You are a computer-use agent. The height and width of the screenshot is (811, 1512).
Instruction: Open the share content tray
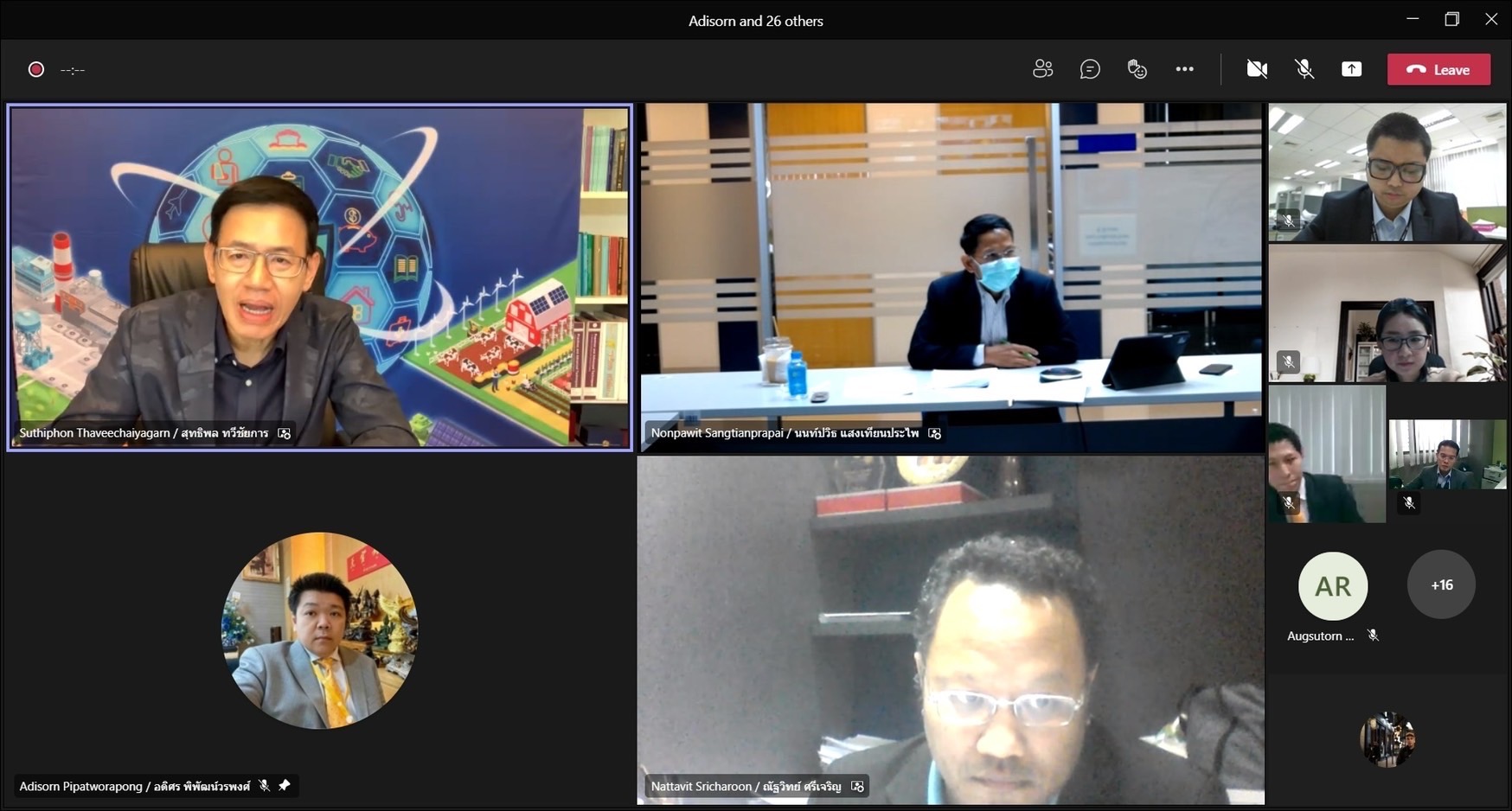pyautogui.click(x=1351, y=69)
